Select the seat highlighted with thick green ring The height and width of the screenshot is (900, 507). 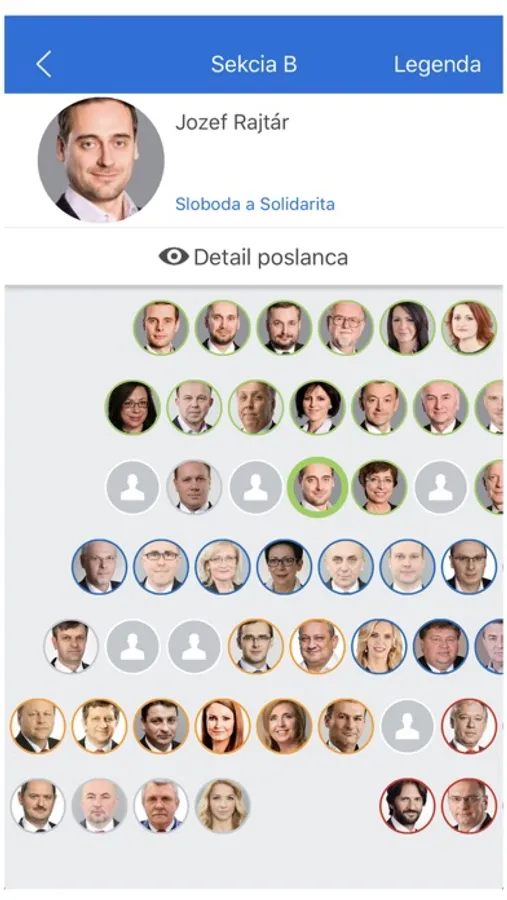click(318, 487)
